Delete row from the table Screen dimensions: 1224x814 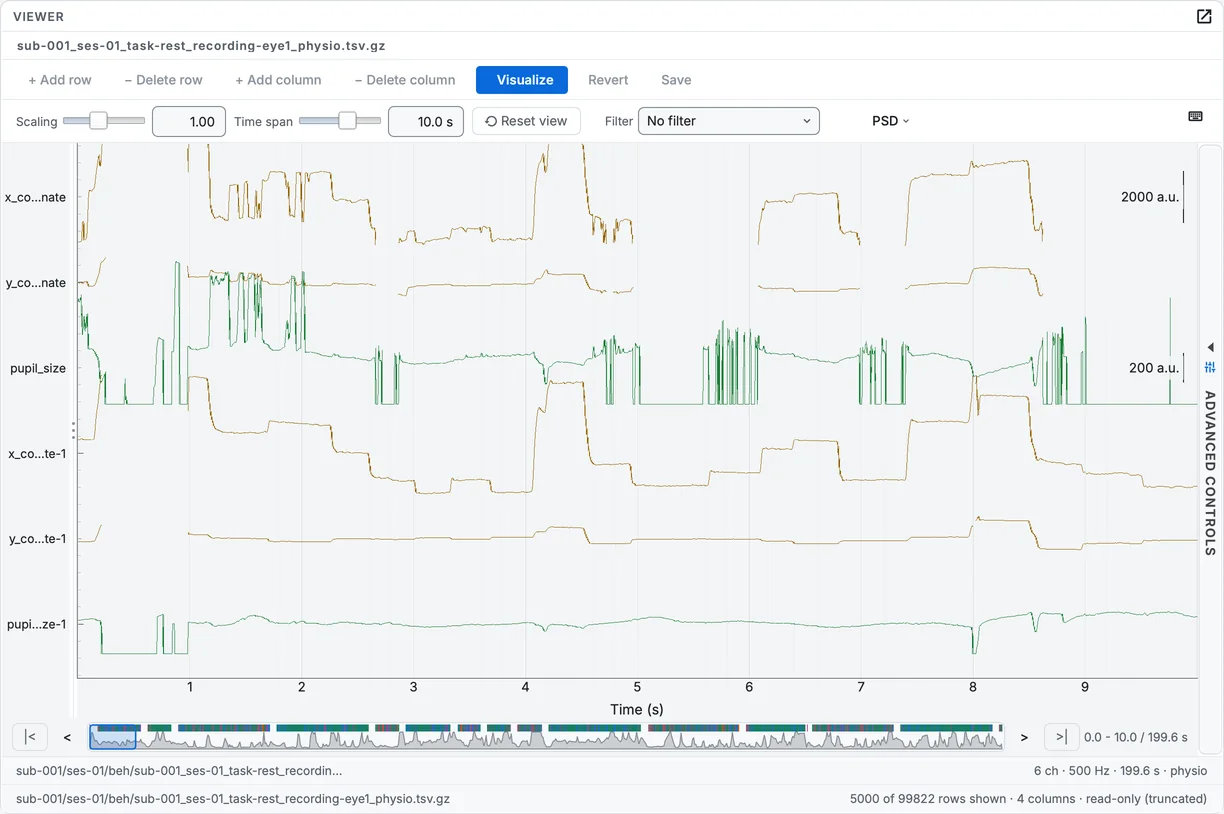[163, 80]
